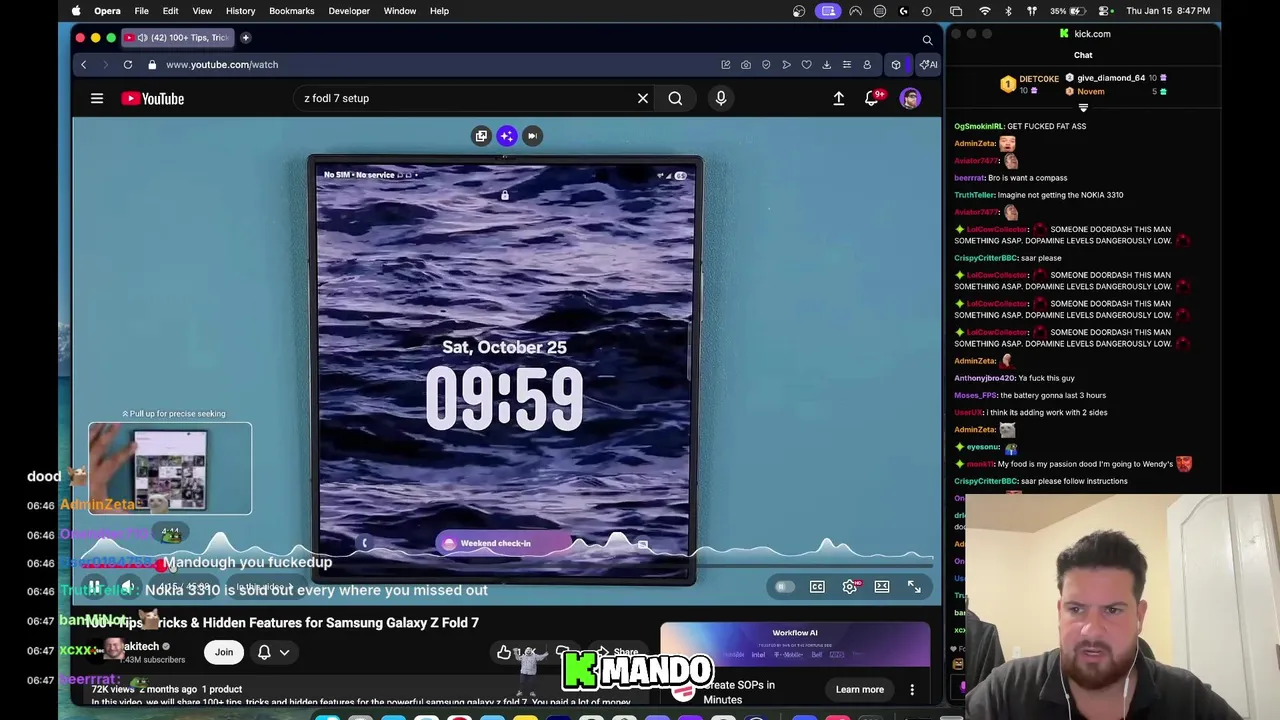Open Opera player triangle icon in address bar

(x=786, y=65)
